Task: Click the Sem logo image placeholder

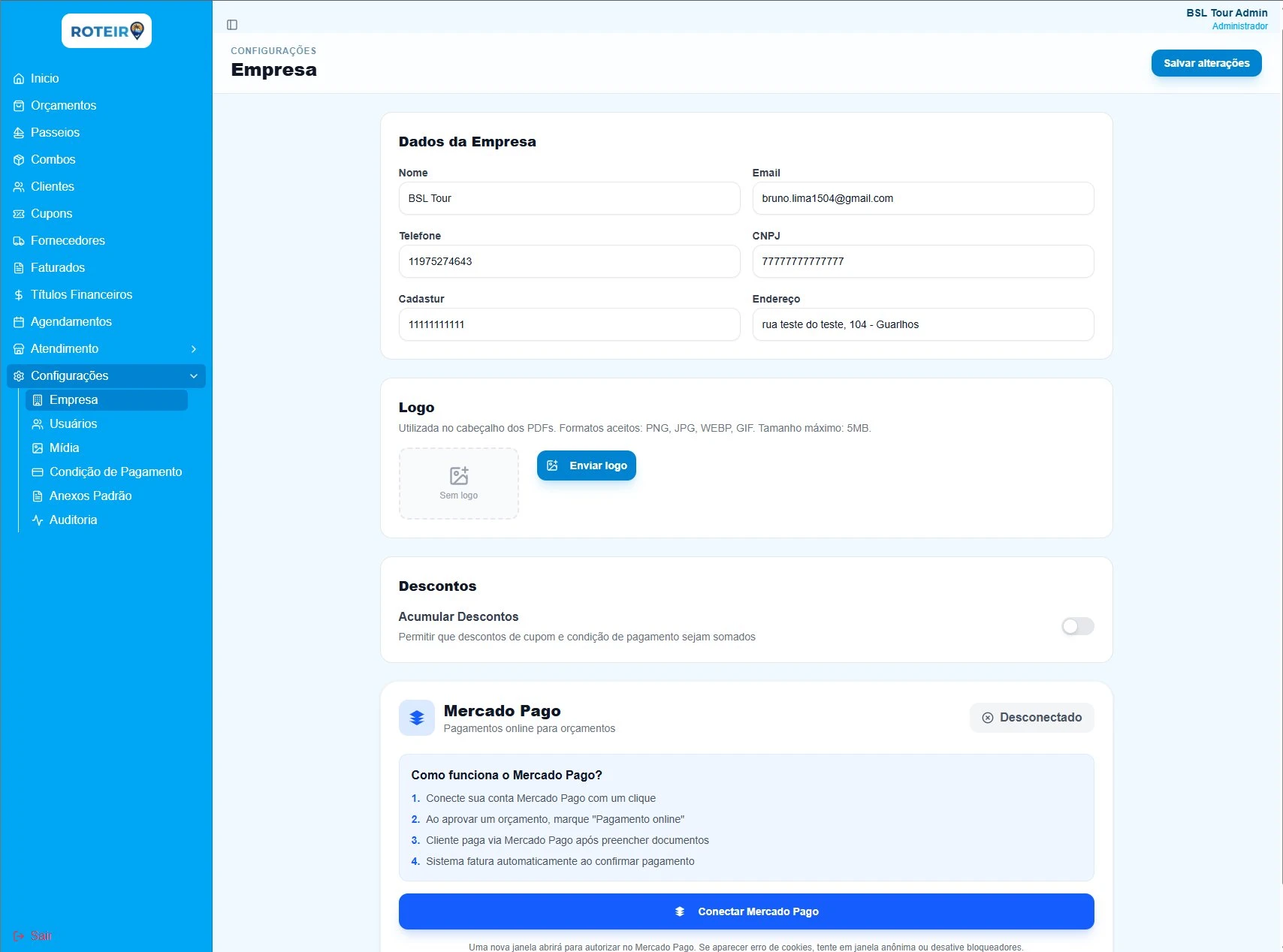Action: point(458,484)
